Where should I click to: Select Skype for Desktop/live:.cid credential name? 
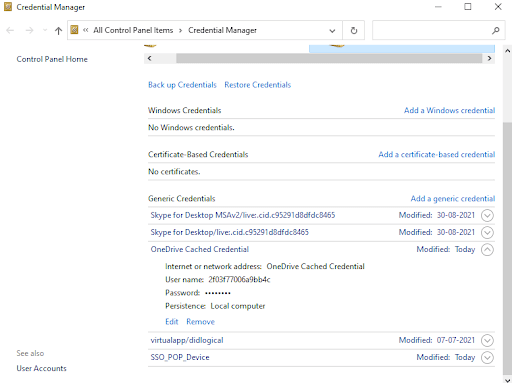pyautogui.click(x=229, y=232)
